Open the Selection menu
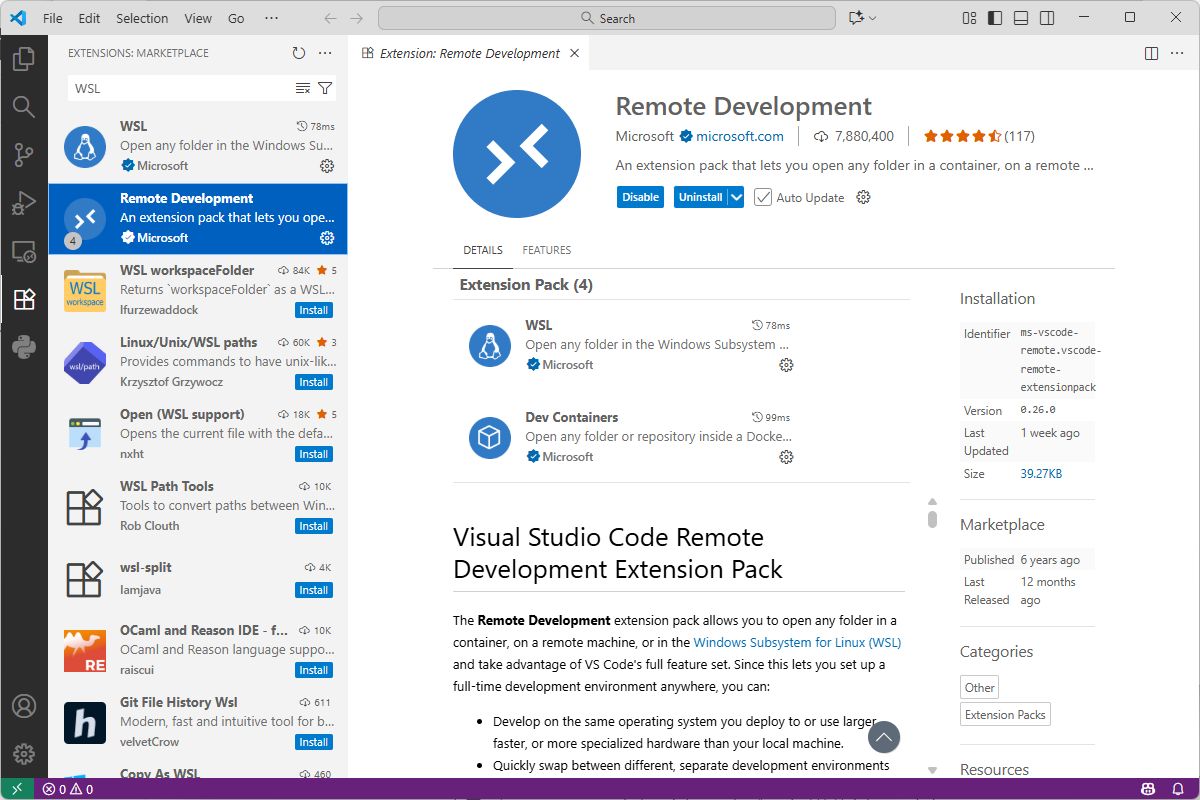 (142, 18)
